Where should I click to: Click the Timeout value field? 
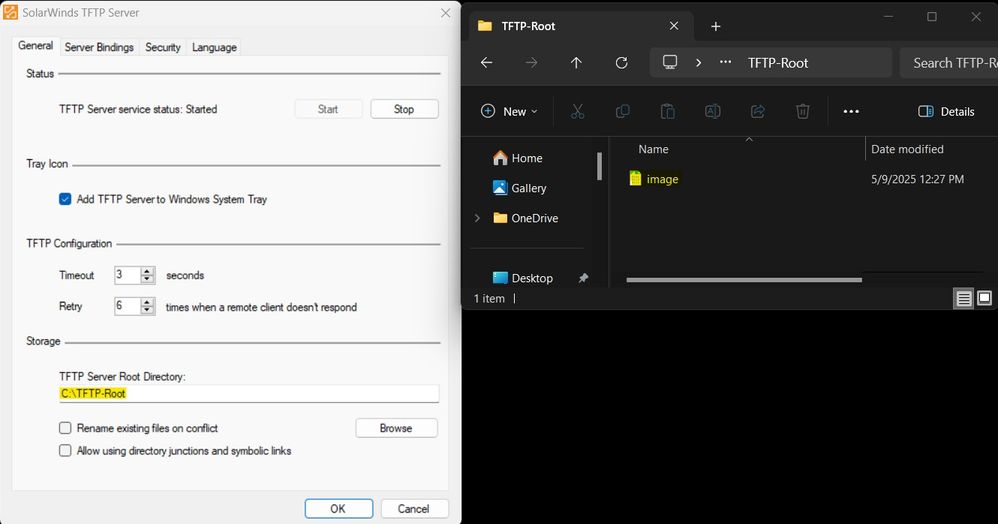click(x=127, y=275)
